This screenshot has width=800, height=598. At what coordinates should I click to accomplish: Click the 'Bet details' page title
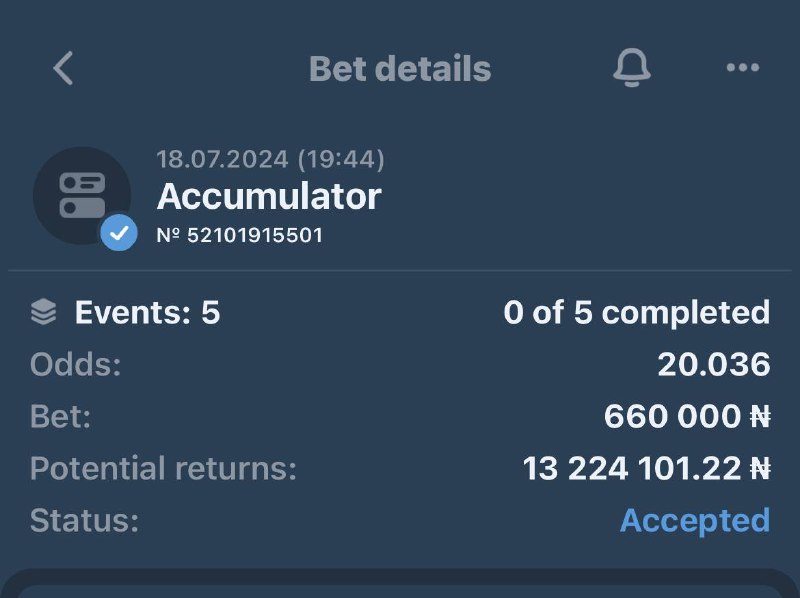point(400,68)
